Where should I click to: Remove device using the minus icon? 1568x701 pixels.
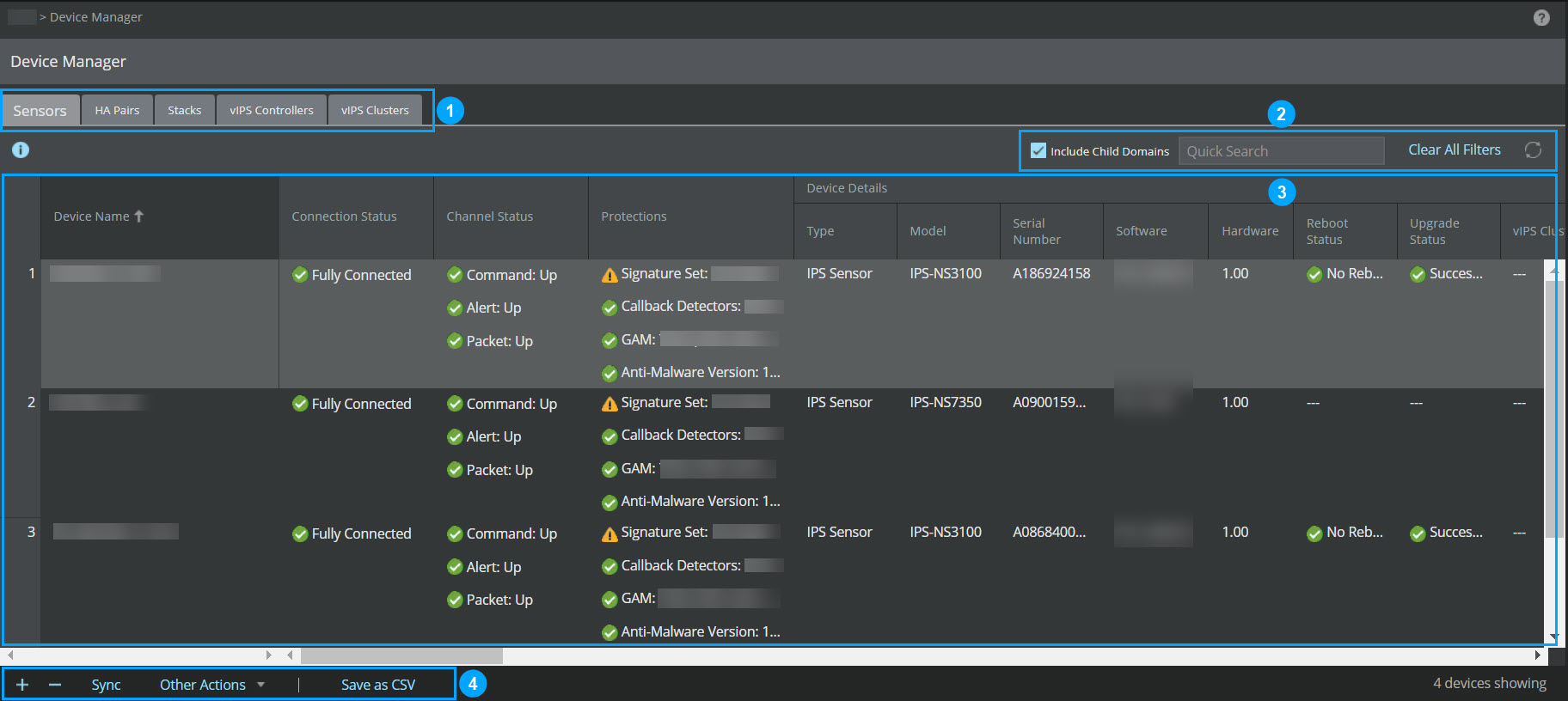(55, 685)
